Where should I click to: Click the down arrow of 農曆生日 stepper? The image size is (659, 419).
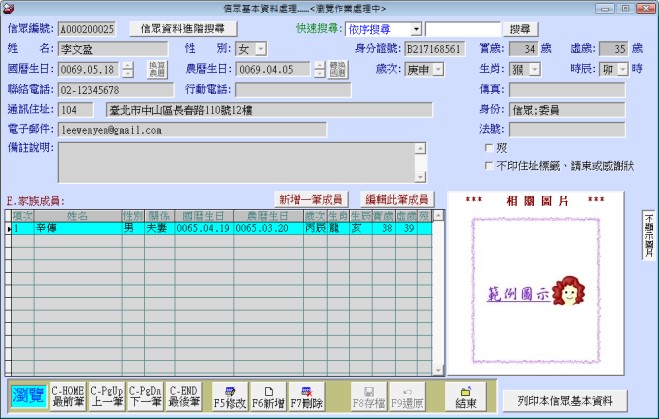[319, 74]
